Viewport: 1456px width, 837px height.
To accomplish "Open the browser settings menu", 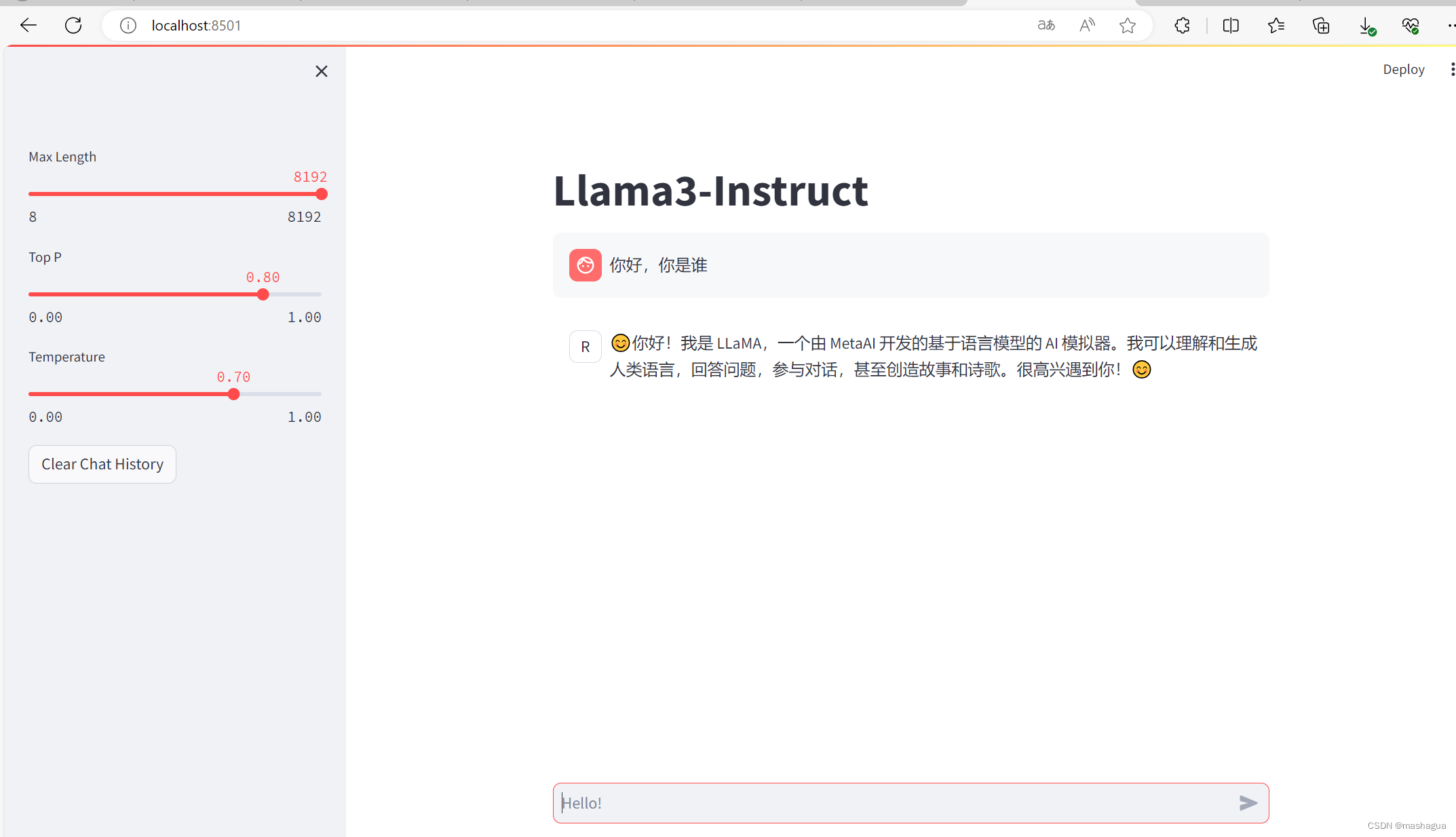I will pos(1450,25).
